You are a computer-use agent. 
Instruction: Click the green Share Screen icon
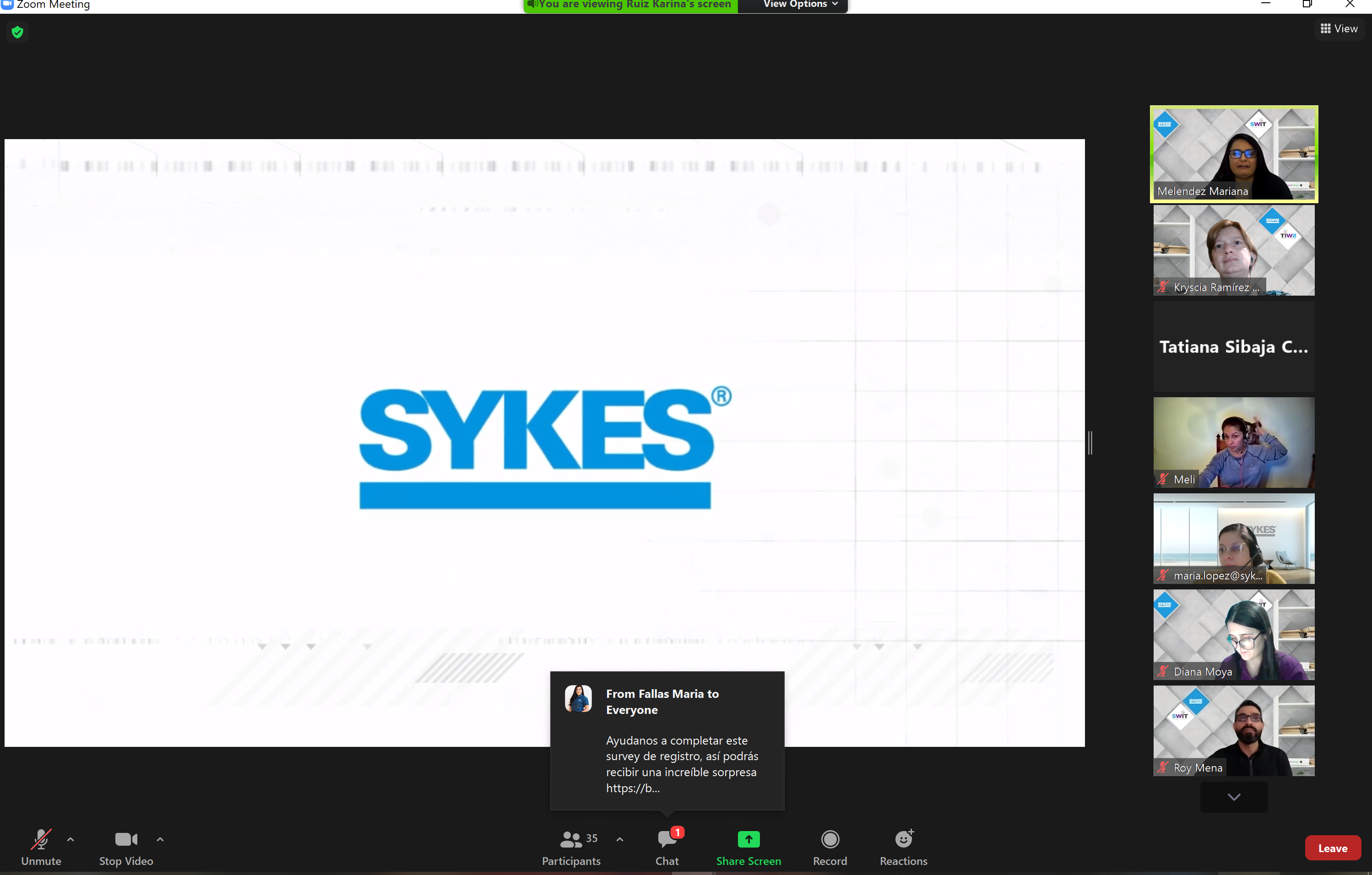[748, 839]
